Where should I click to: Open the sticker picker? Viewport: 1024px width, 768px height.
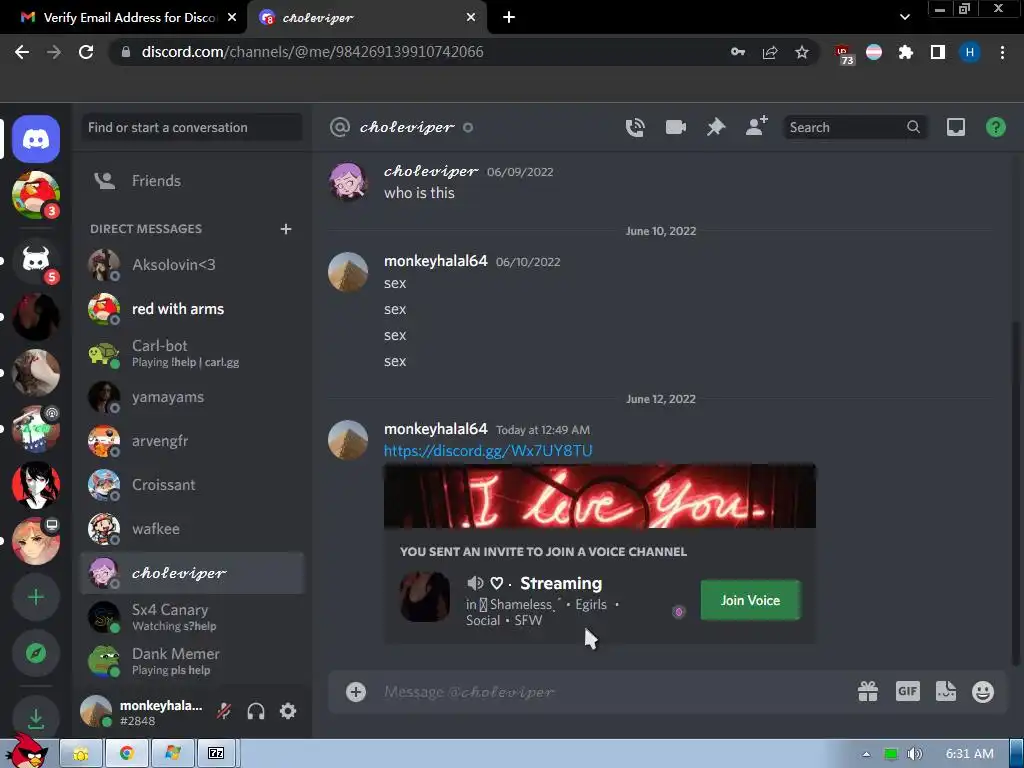point(946,691)
